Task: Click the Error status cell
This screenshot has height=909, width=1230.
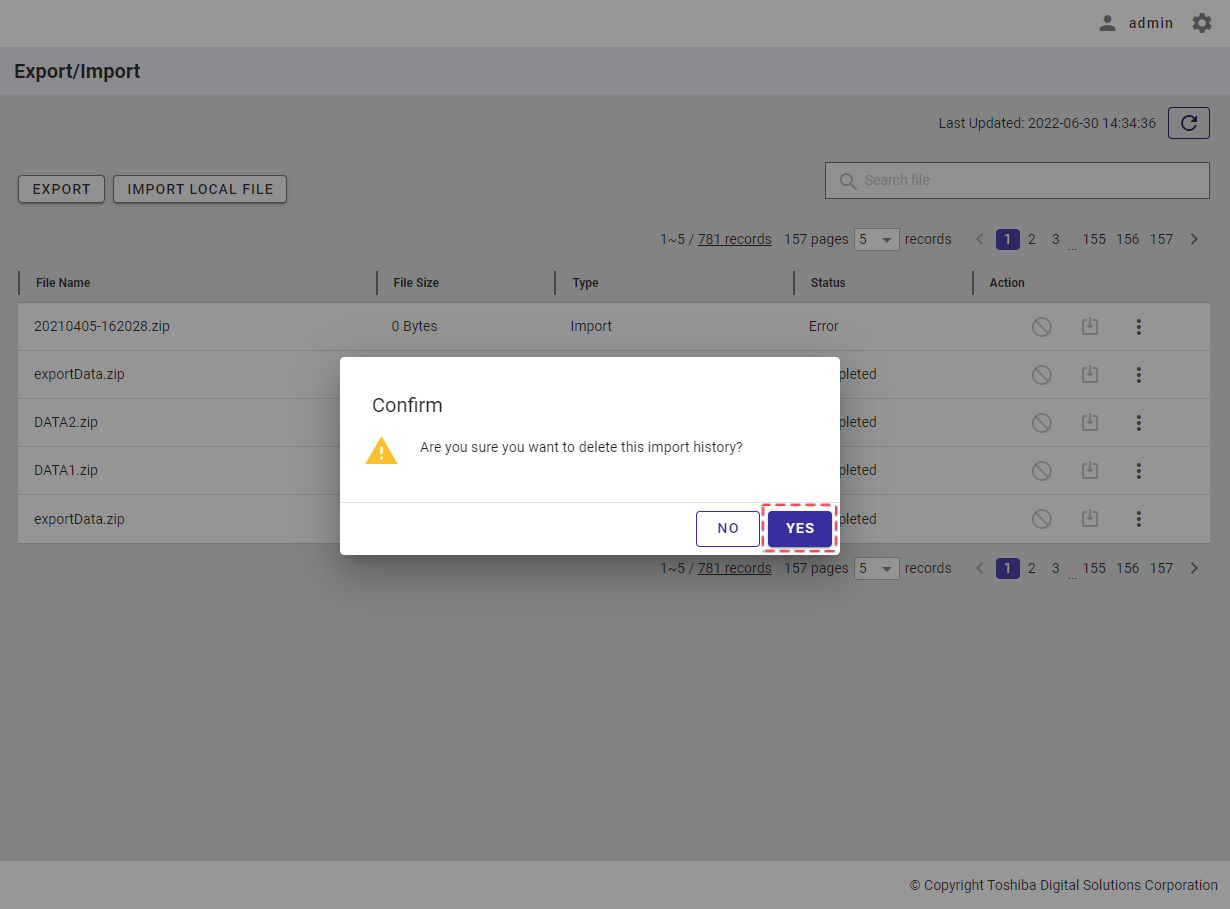Action: tap(824, 326)
